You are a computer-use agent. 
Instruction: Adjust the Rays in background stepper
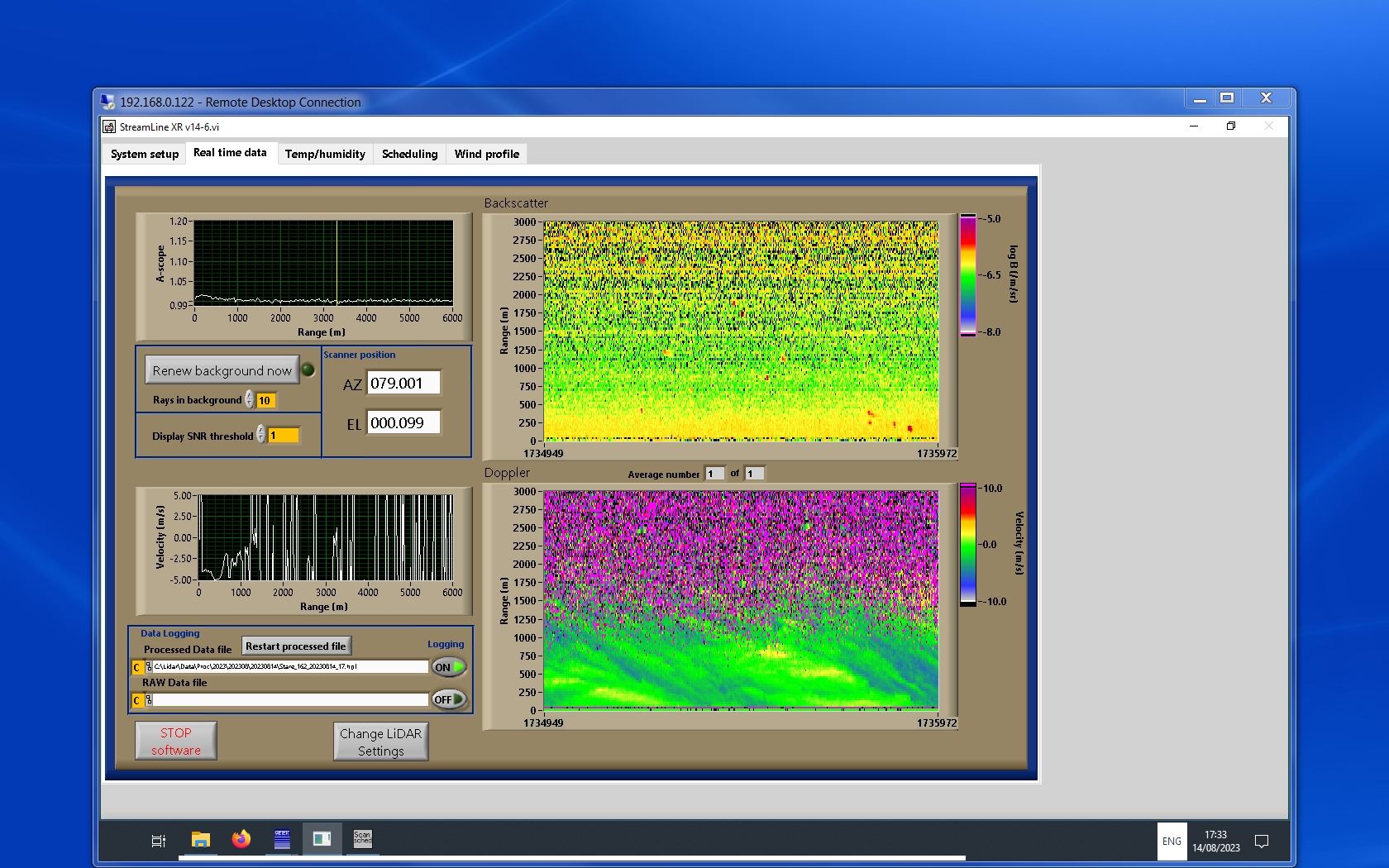click(249, 400)
